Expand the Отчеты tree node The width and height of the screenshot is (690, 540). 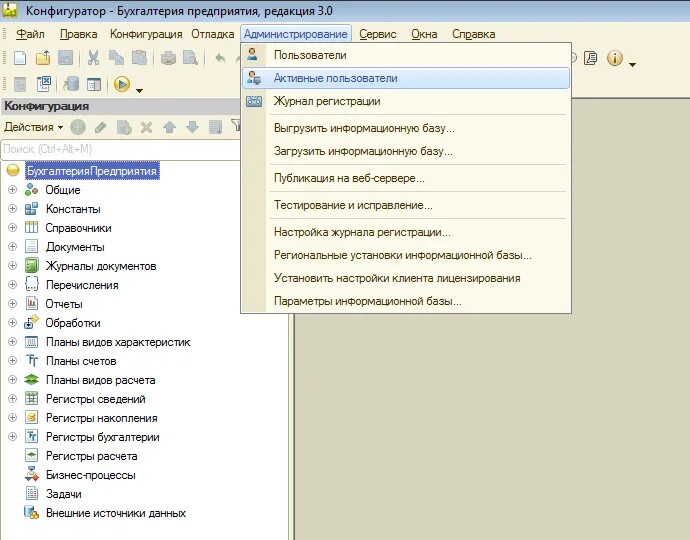click(x=12, y=303)
